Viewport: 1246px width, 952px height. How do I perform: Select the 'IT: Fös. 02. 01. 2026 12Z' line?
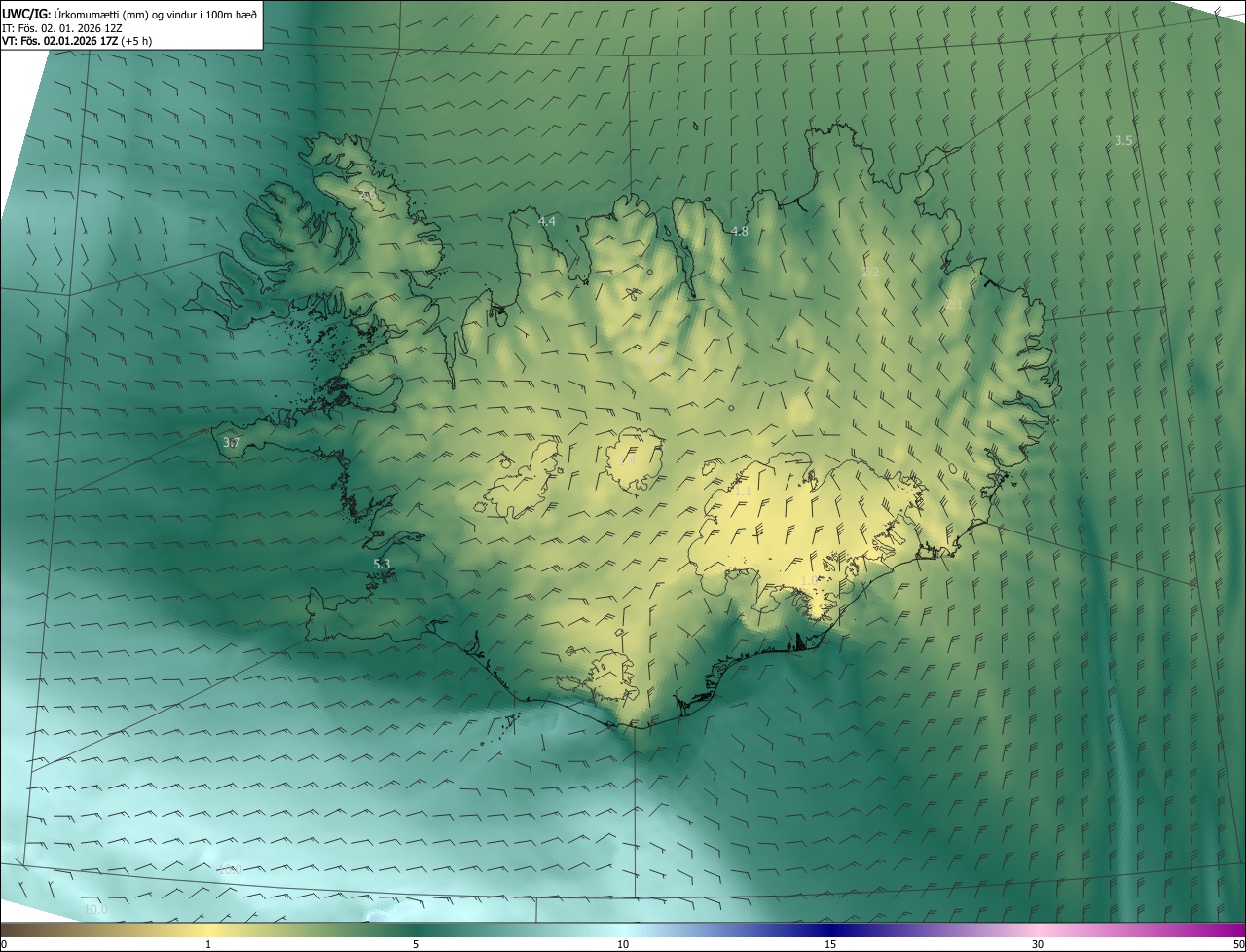click(63, 28)
